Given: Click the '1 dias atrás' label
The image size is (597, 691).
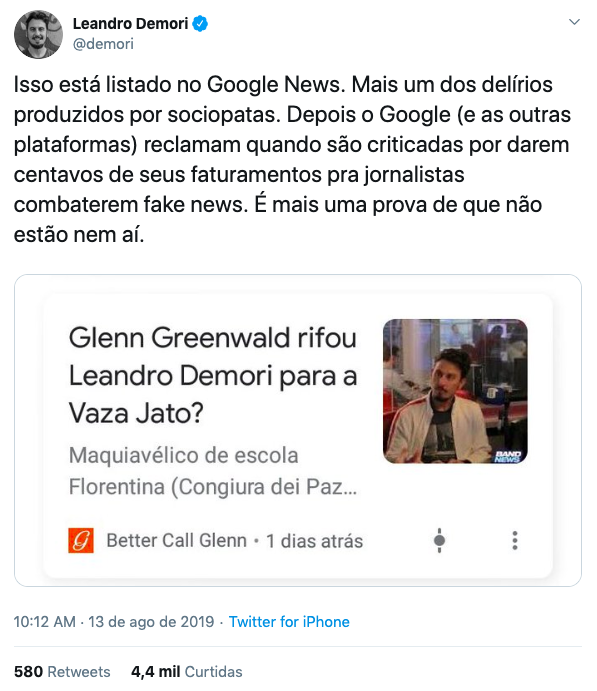Looking at the screenshot, I should point(315,541).
